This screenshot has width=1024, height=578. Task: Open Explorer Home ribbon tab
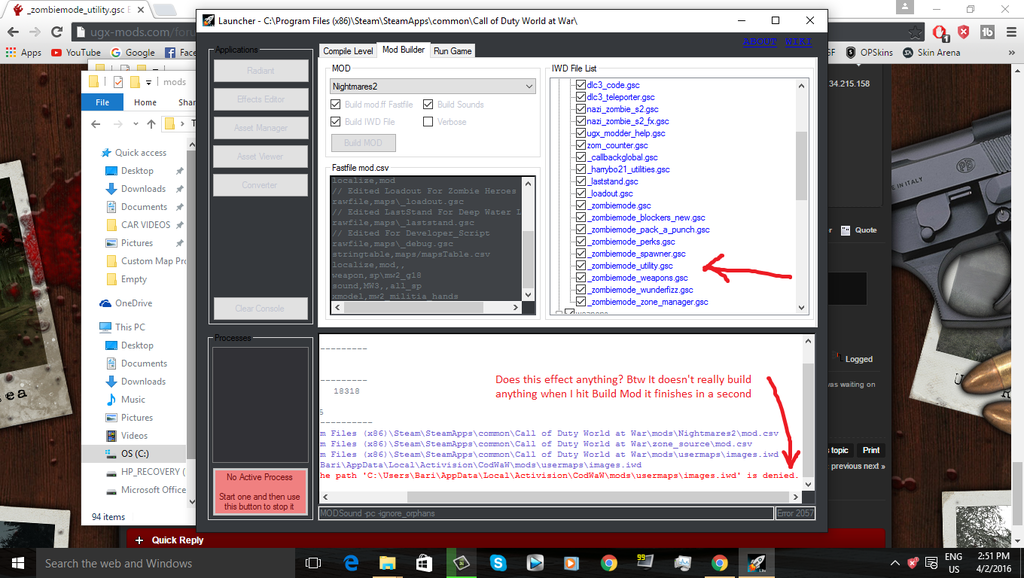[145, 102]
